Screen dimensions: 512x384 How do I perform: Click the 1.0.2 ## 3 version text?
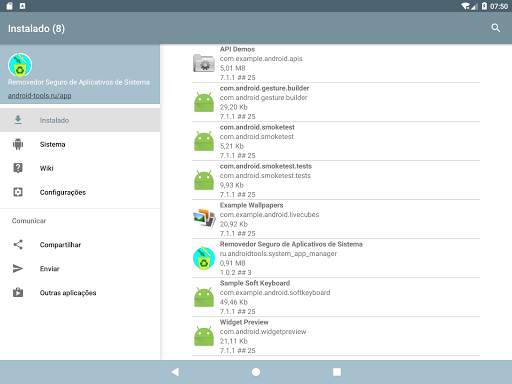tap(236, 272)
